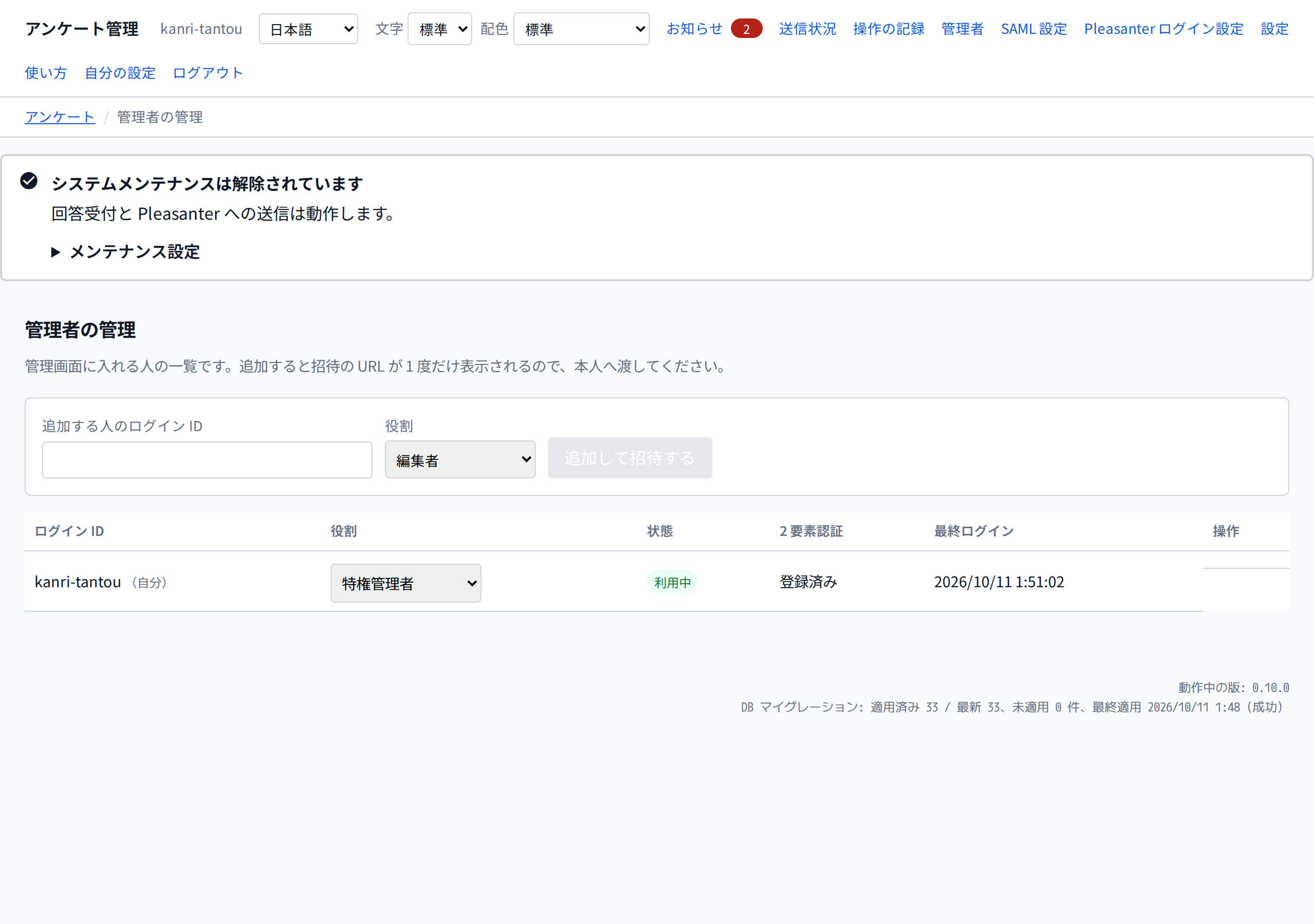This screenshot has height=924, width=1314.
Task: Open the 編集者 role dropdown
Action: tap(460, 460)
